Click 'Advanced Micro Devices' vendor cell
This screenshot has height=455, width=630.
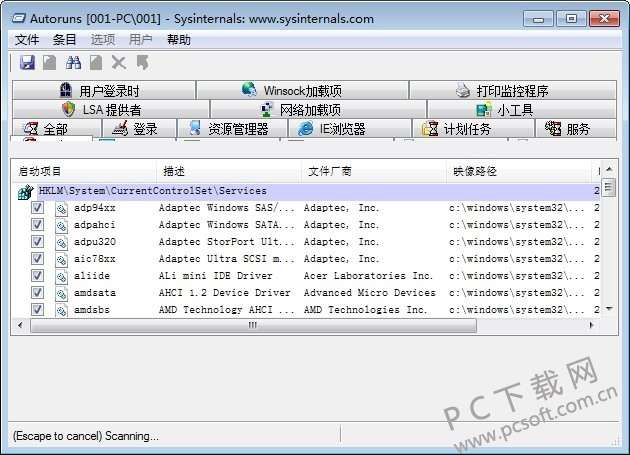click(370, 293)
